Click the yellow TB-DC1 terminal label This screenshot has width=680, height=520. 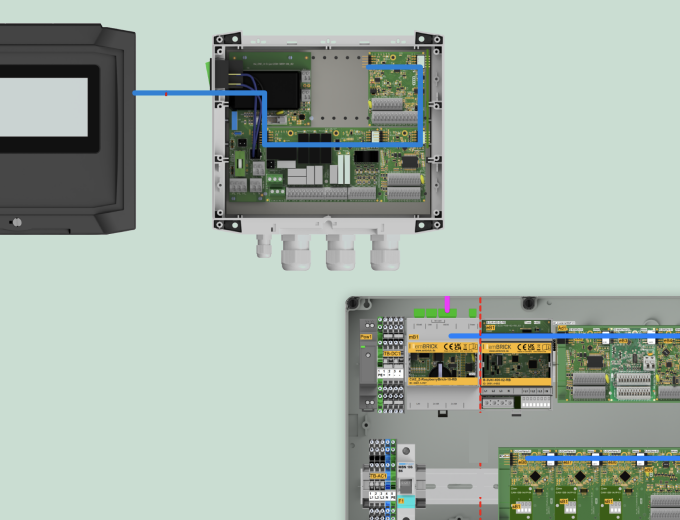[x=393, y=355]
